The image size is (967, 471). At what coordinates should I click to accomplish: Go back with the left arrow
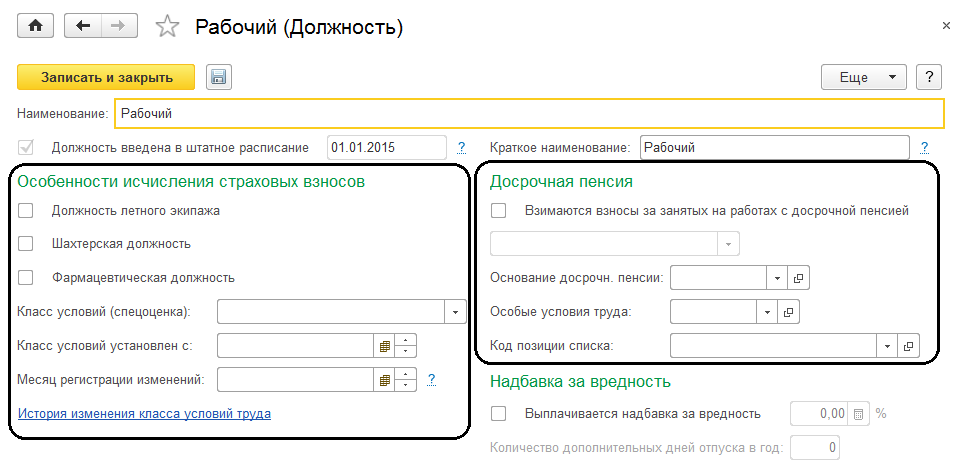82,26
